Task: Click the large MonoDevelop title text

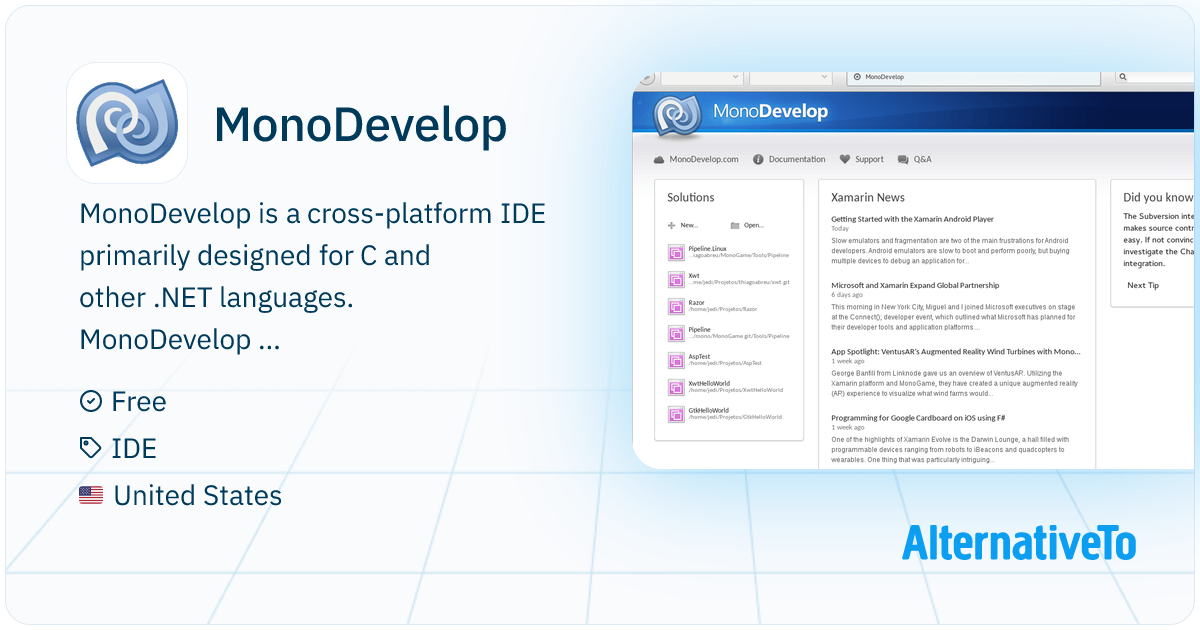Action: [361, 124]
